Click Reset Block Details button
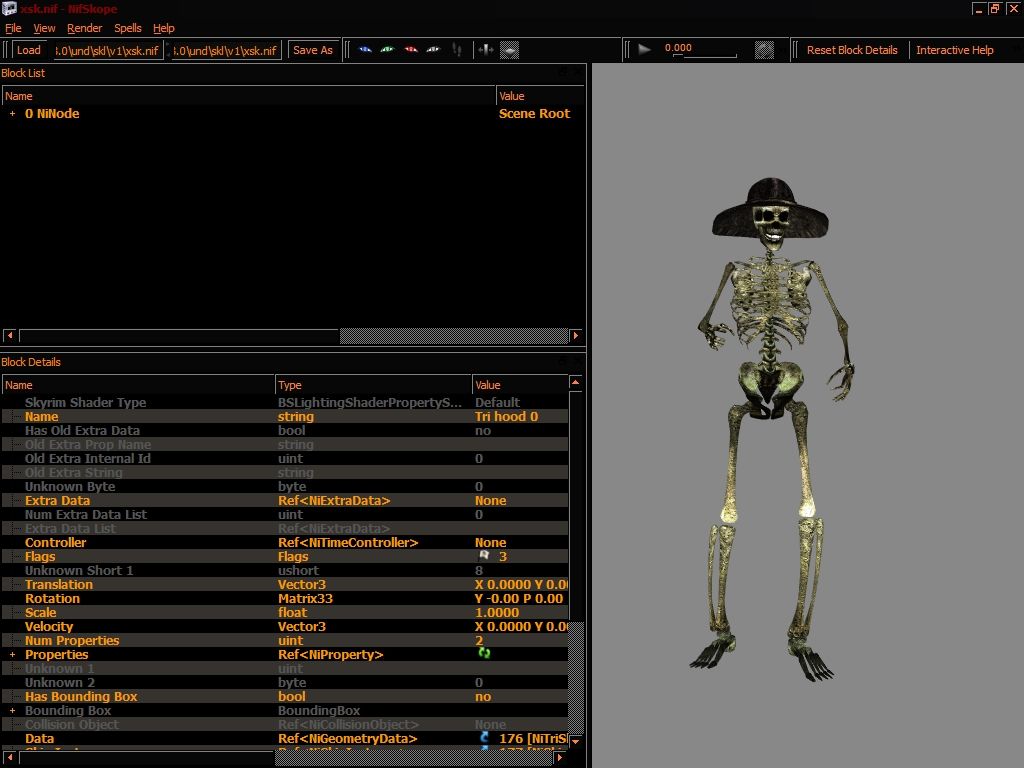 point(852,50)
